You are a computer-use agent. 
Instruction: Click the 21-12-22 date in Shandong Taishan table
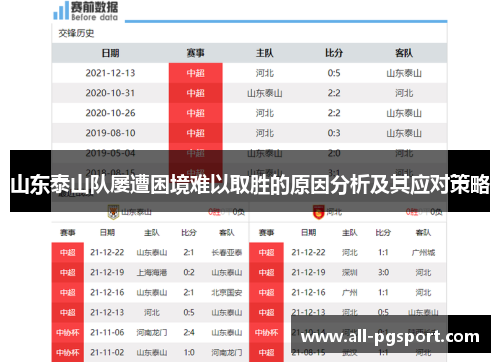tap(107, 253)
